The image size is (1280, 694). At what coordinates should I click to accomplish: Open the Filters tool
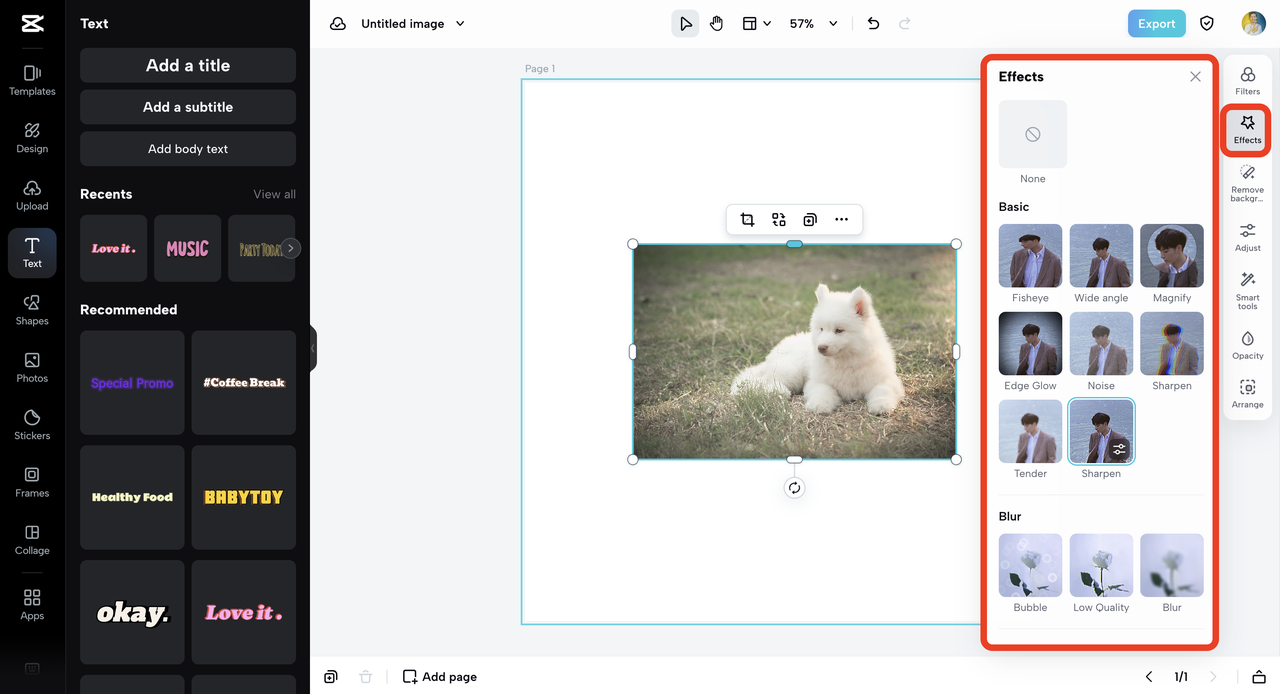click(x=1247, y=81)
